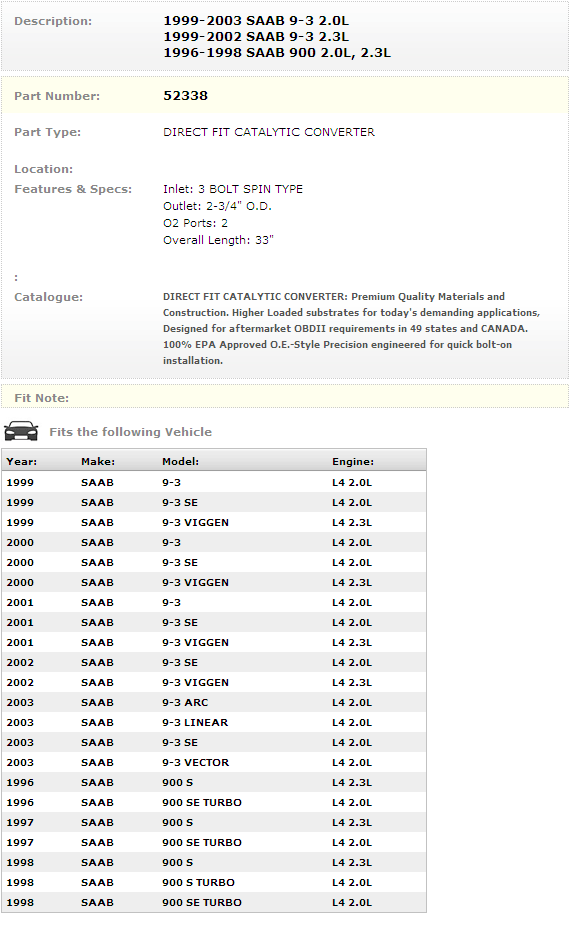Click the Model column header

click(x=181, y=461)
